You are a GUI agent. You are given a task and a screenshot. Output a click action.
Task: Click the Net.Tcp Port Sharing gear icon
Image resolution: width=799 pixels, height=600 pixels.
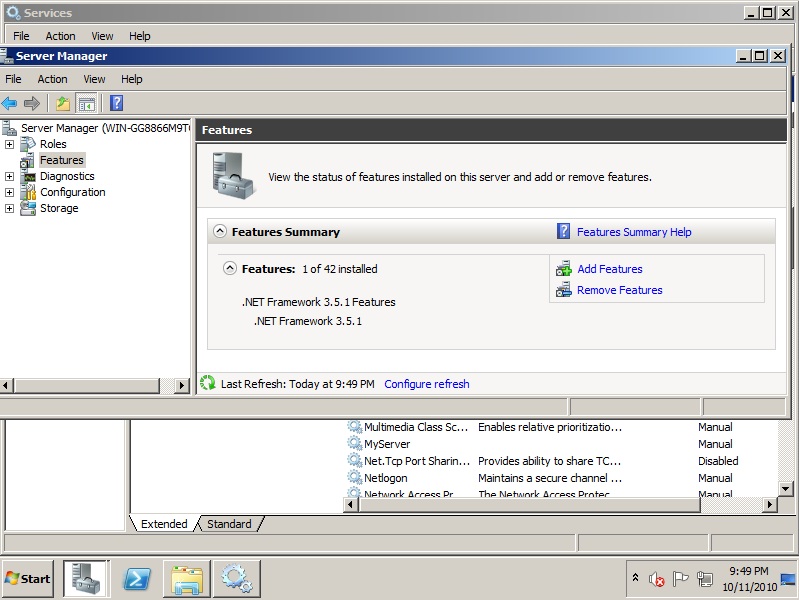[x=355, y=460]
